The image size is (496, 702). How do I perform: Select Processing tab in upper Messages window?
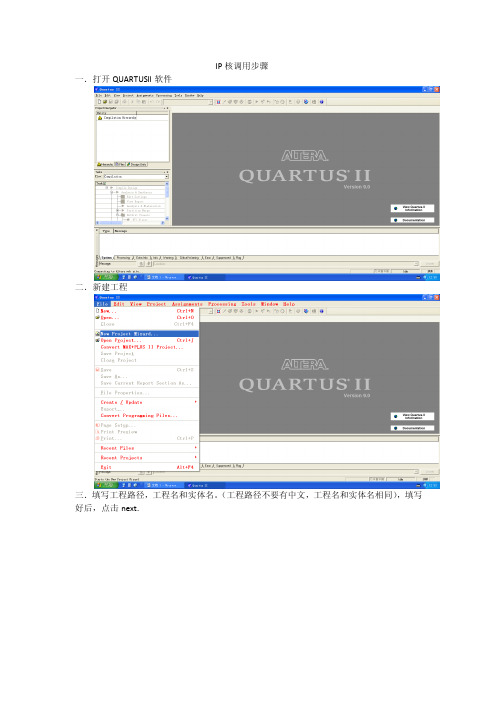point(124,258)
